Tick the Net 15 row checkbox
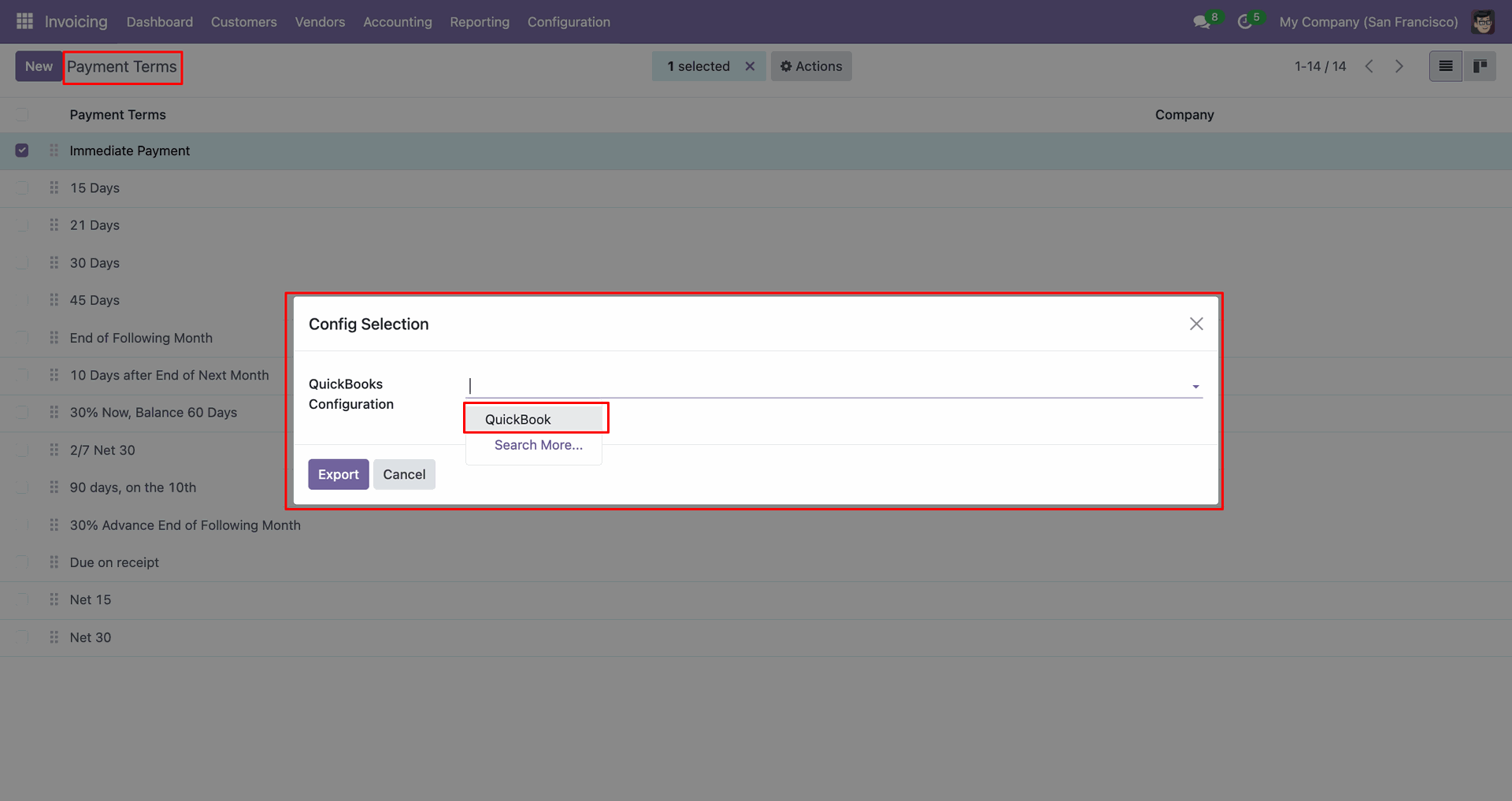 click(22, 599)
